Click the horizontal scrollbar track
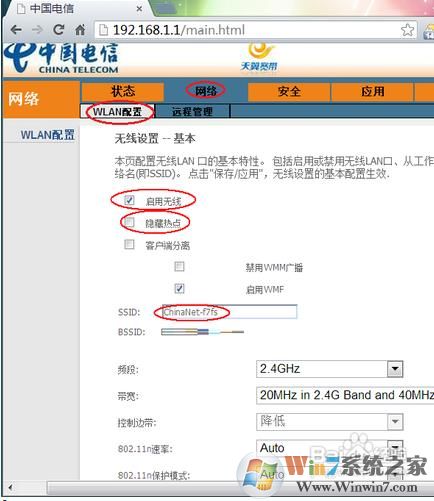Image resolution: width=434 pixels, height=501 pixels. click(240, 488)
